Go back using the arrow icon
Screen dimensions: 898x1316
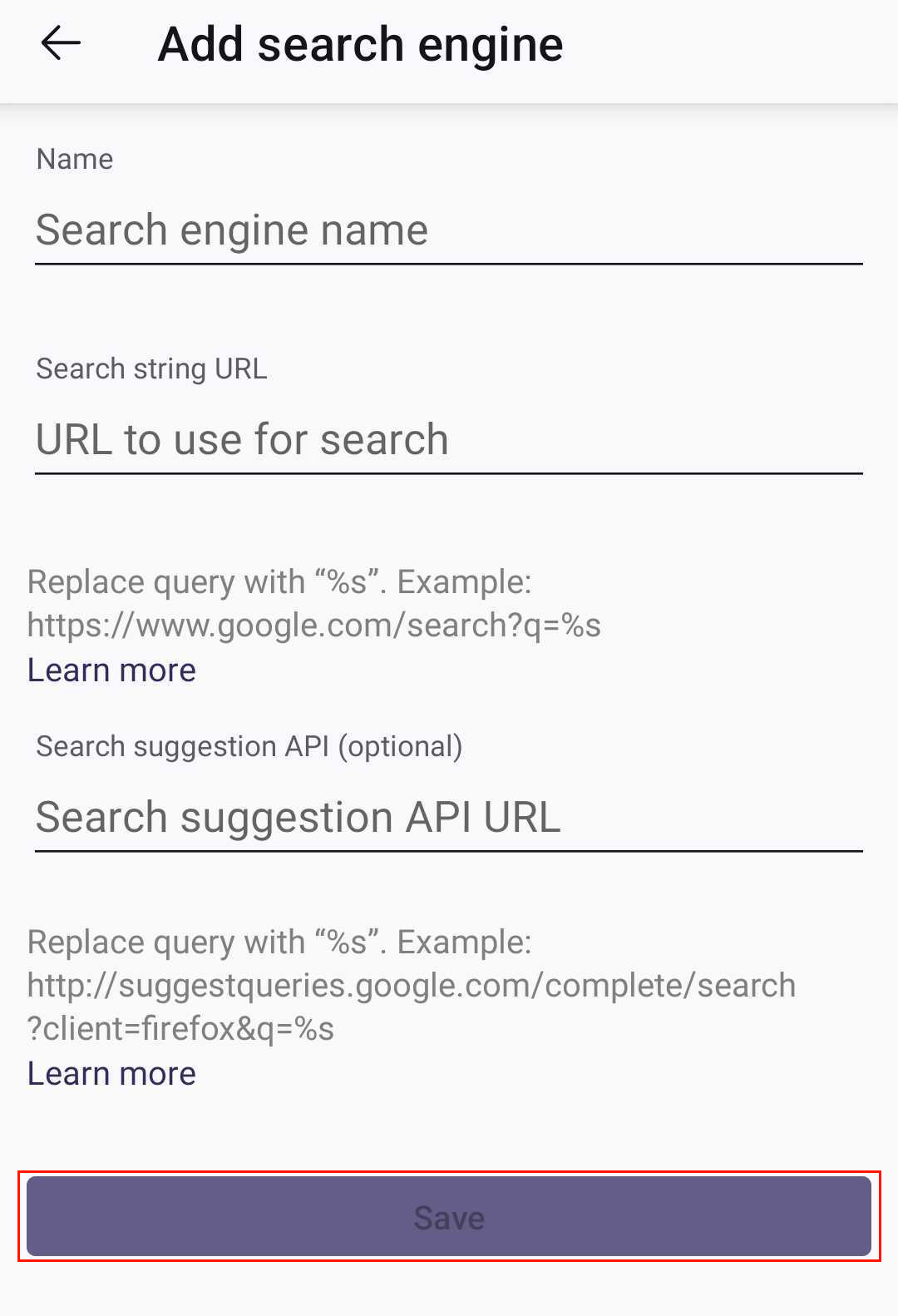click(x=61, y=43)
